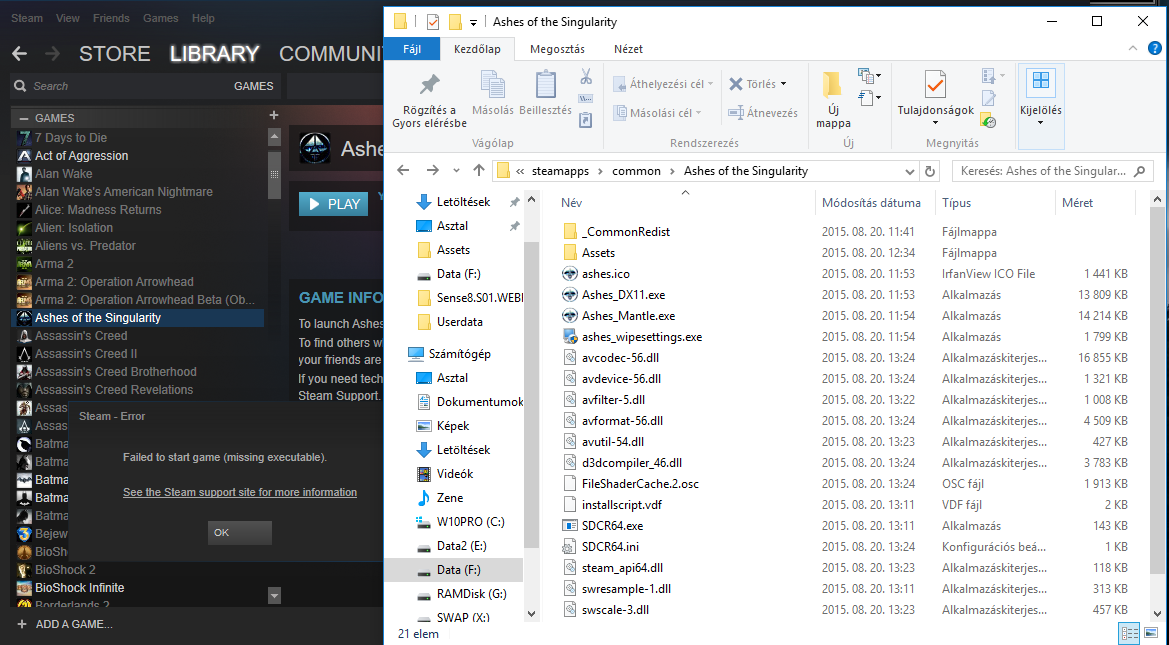Open recent locations dropdown arrow

click(x=456, y=172)
